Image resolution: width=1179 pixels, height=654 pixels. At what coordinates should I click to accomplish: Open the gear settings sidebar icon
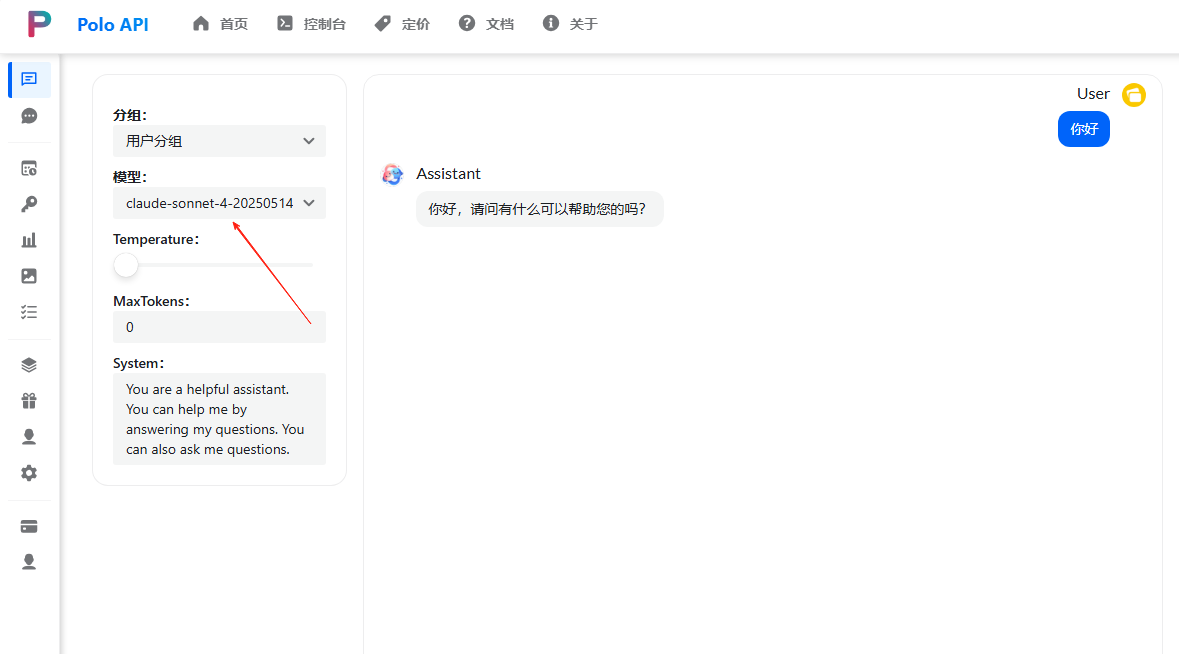tap(29, 473)
